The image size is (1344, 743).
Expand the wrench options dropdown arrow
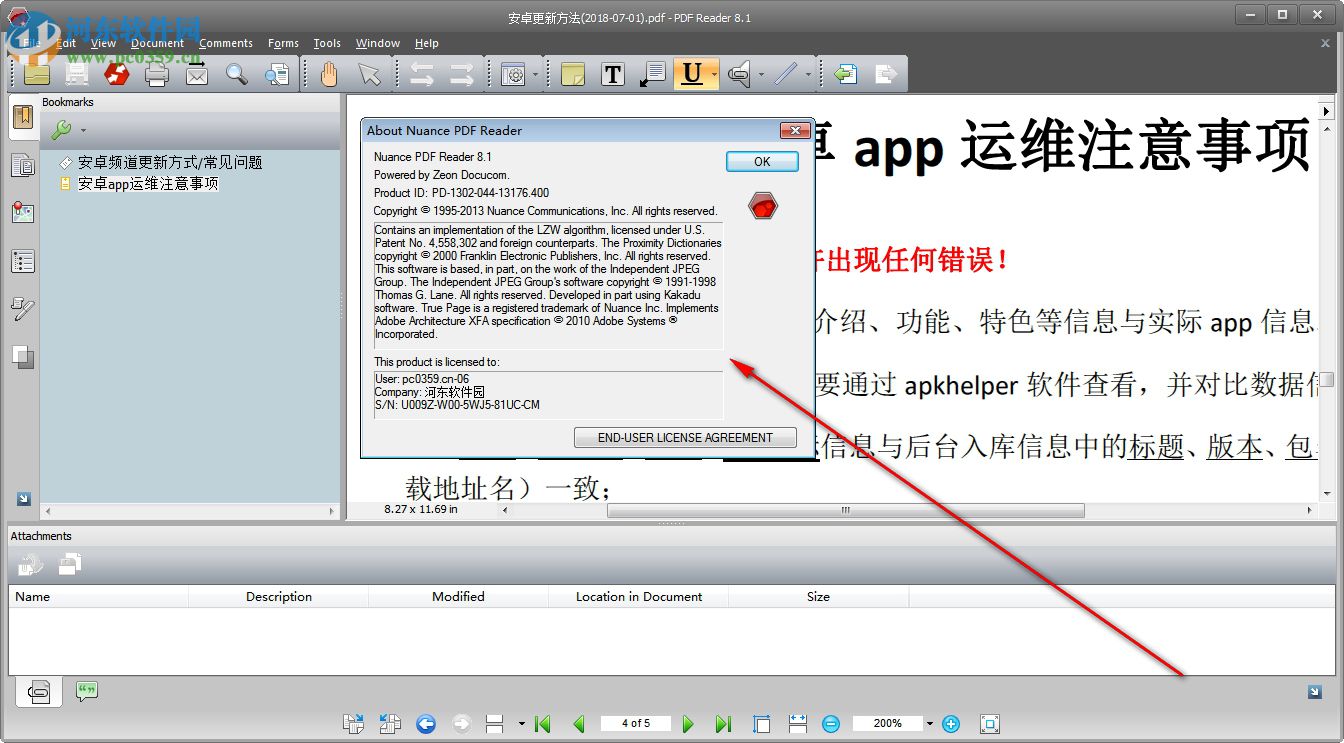pos(83,130)
